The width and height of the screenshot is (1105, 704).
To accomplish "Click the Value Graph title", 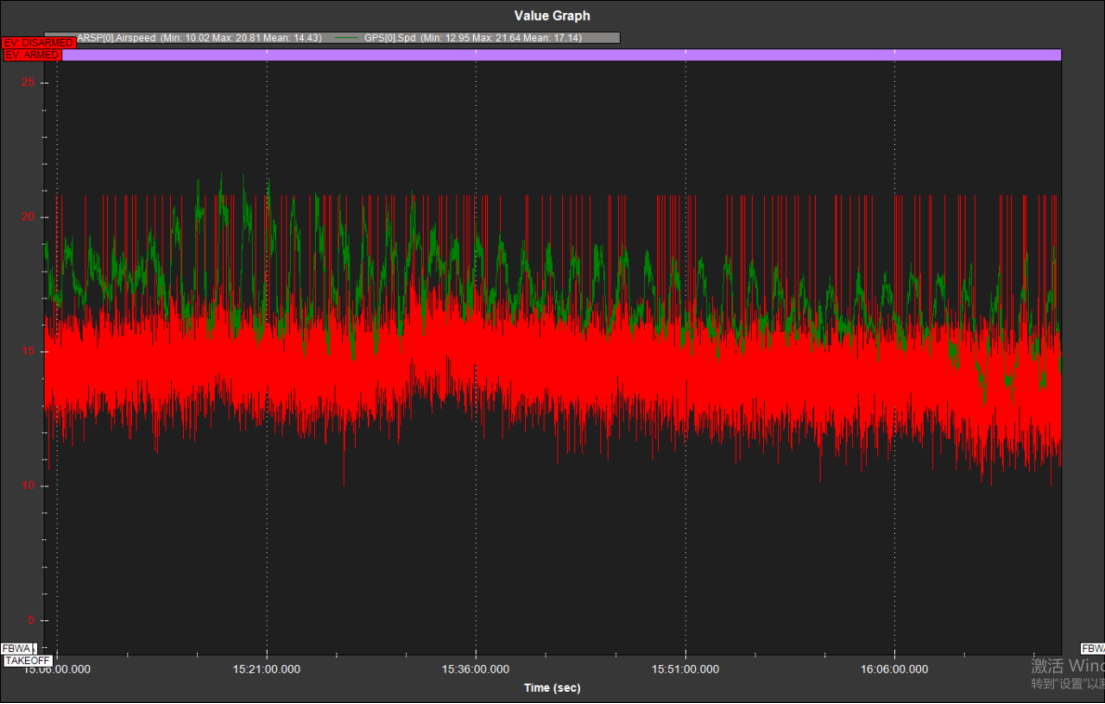I will [552, 16].
